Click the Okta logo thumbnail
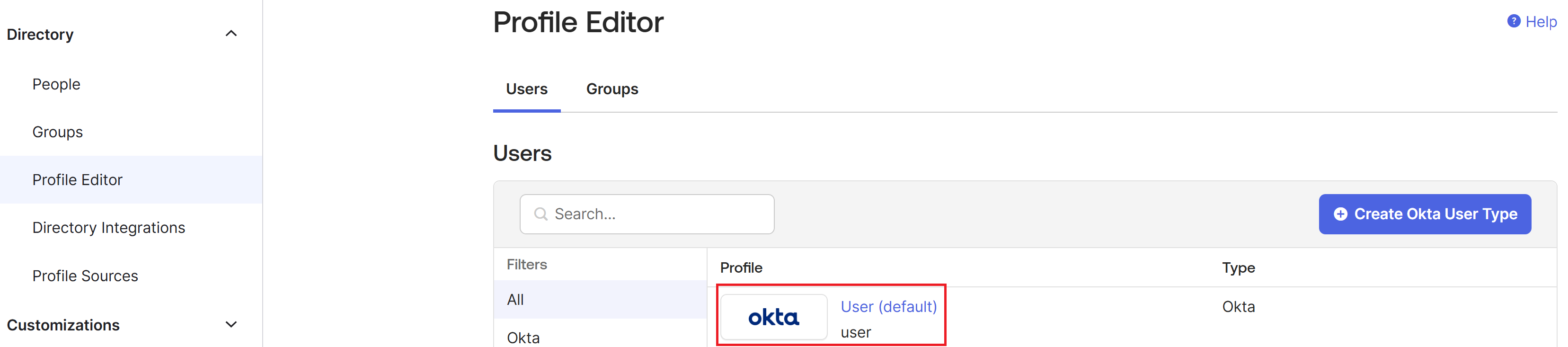 tap(773, 317)
